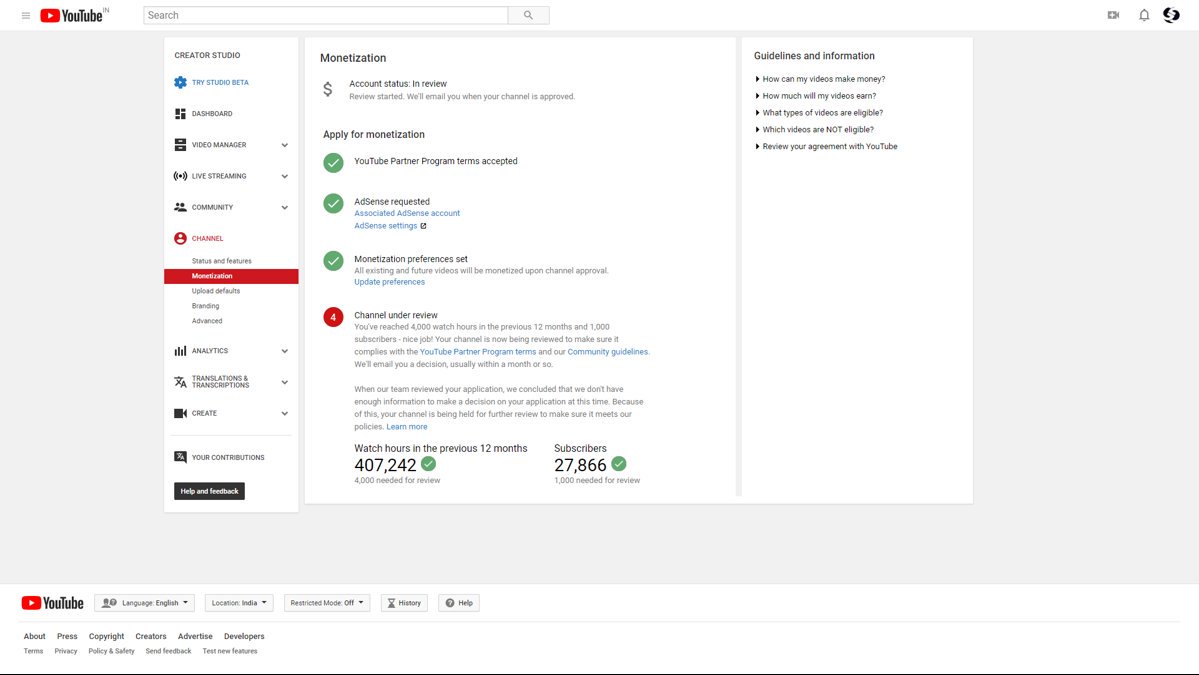
Task: Open the footer Test new features link
Action: [x=229, y=651]
